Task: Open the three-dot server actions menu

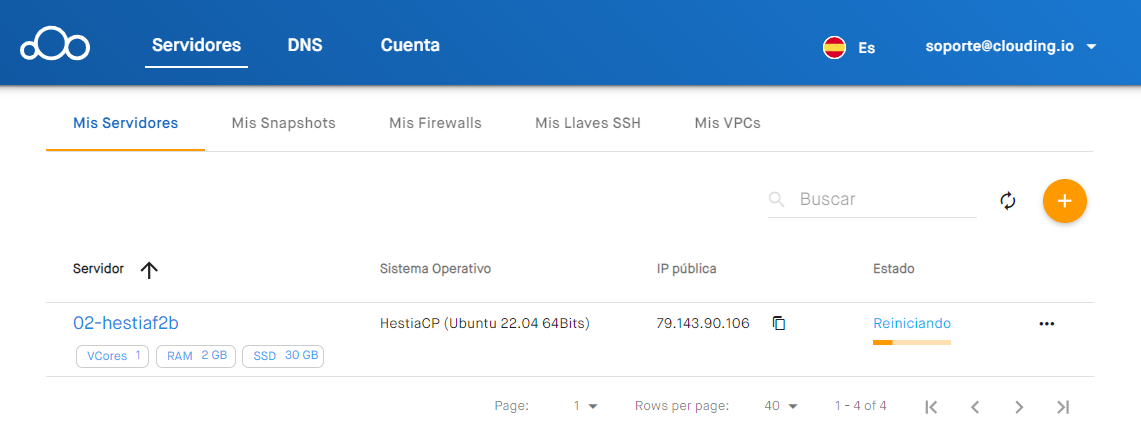Action: [1047, 323]
